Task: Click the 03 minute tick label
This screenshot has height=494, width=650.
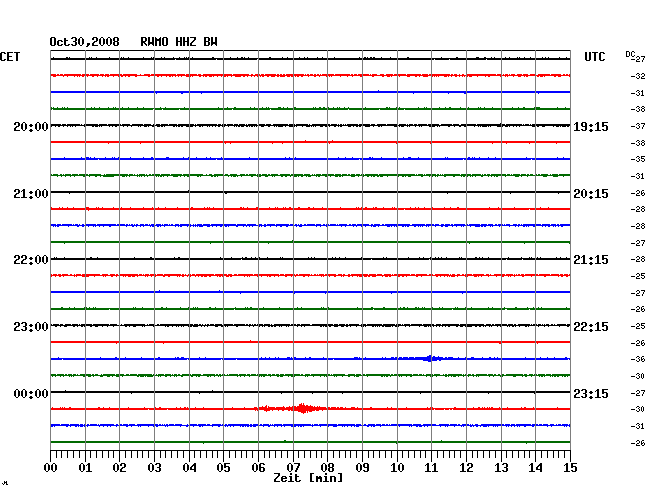Action: coord(154,467)
